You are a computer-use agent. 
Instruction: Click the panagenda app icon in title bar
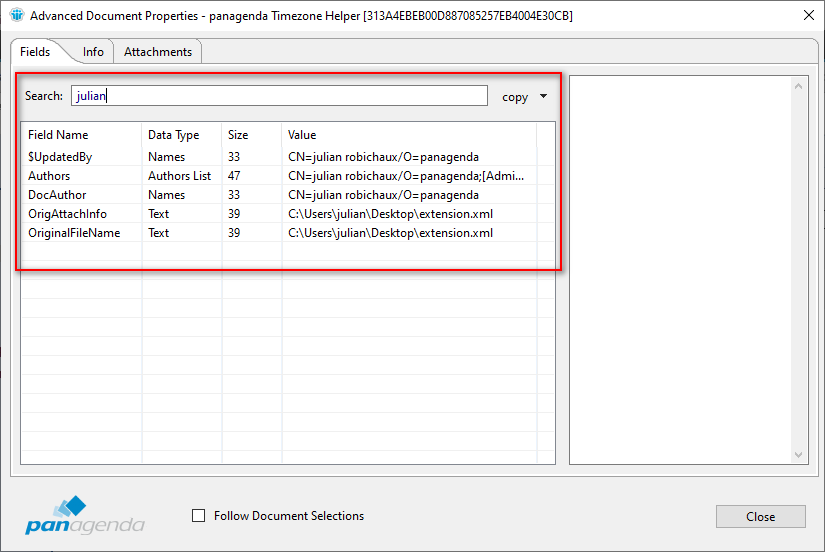coord(17,15)
